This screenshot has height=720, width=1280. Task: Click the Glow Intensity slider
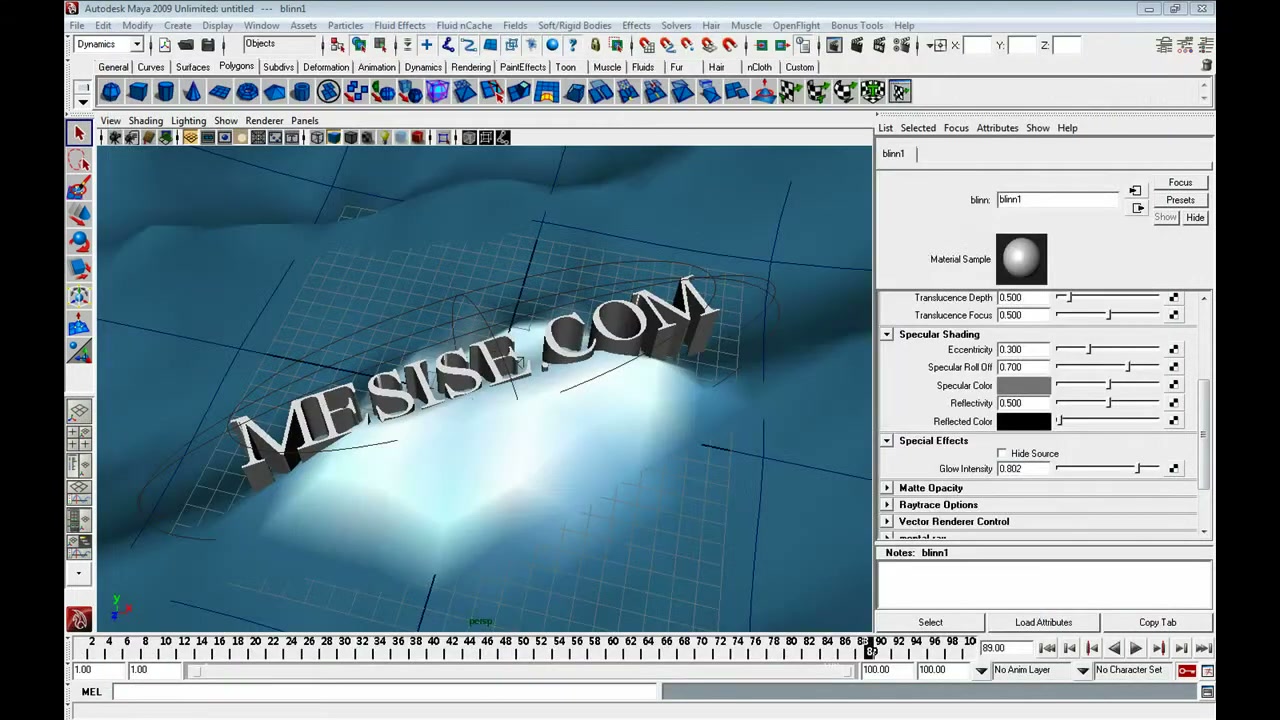pyautogui.click(x=1108, y=468)
